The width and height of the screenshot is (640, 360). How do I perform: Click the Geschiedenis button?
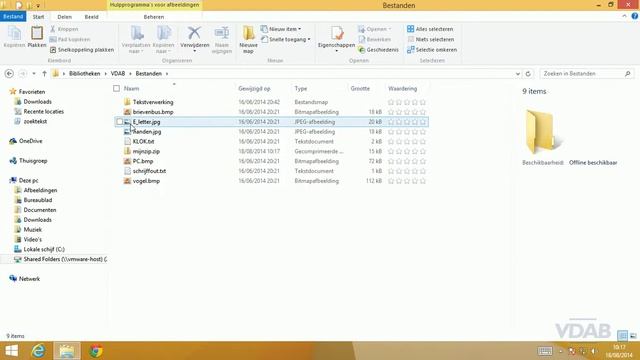click(378, 49)
